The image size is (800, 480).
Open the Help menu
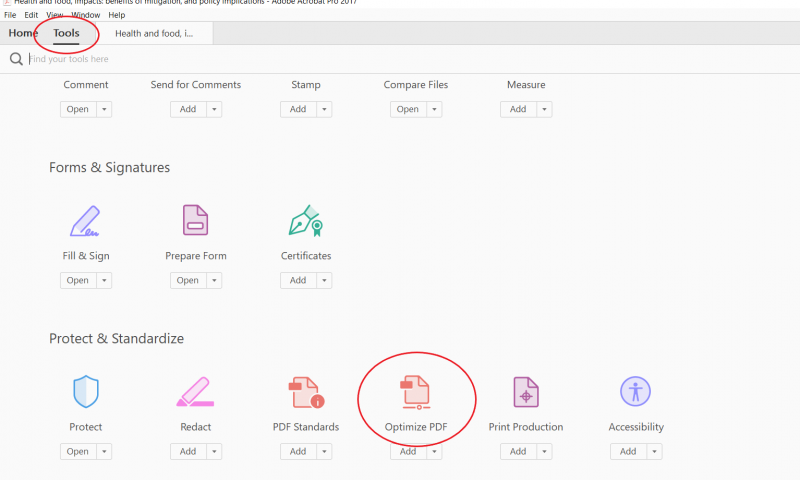click(117, 15)
